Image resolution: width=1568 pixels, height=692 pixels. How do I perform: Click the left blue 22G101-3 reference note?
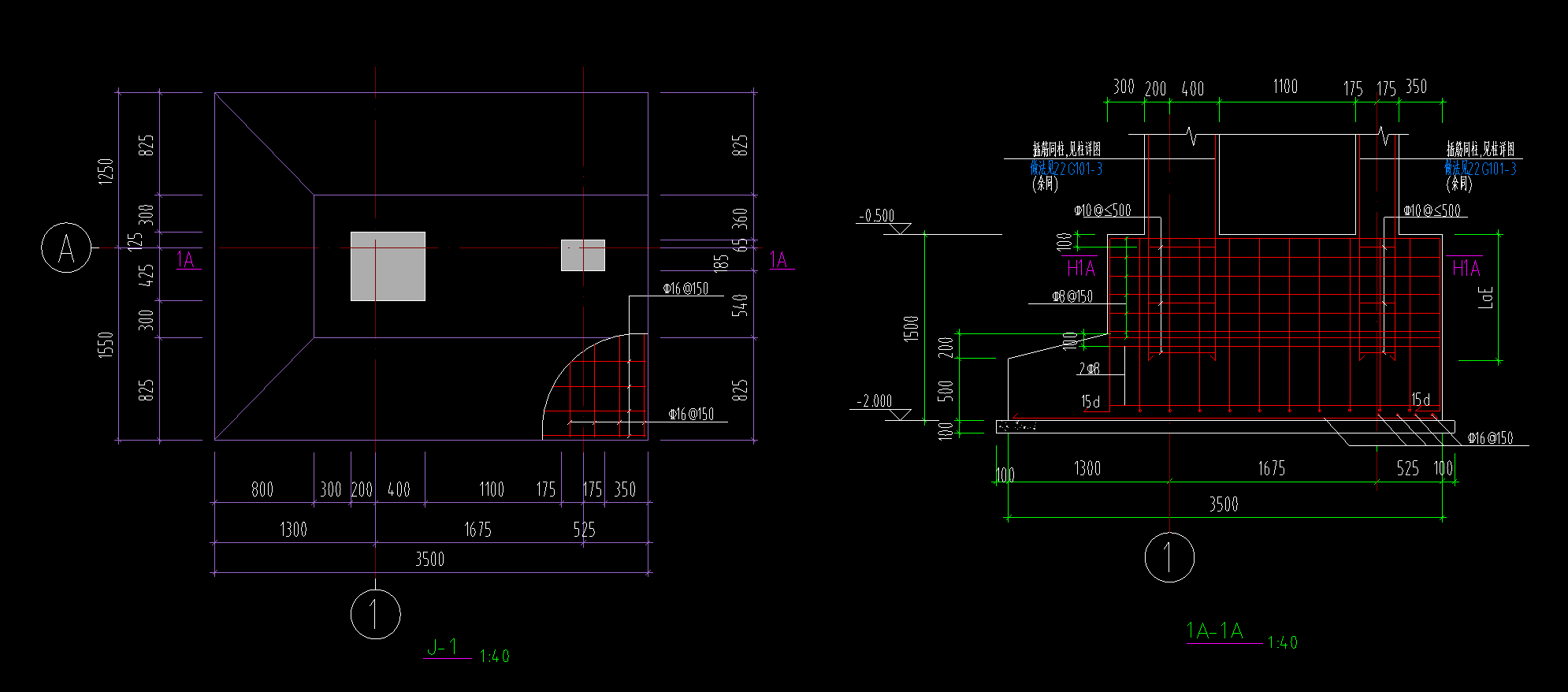tap(1066, 168)
